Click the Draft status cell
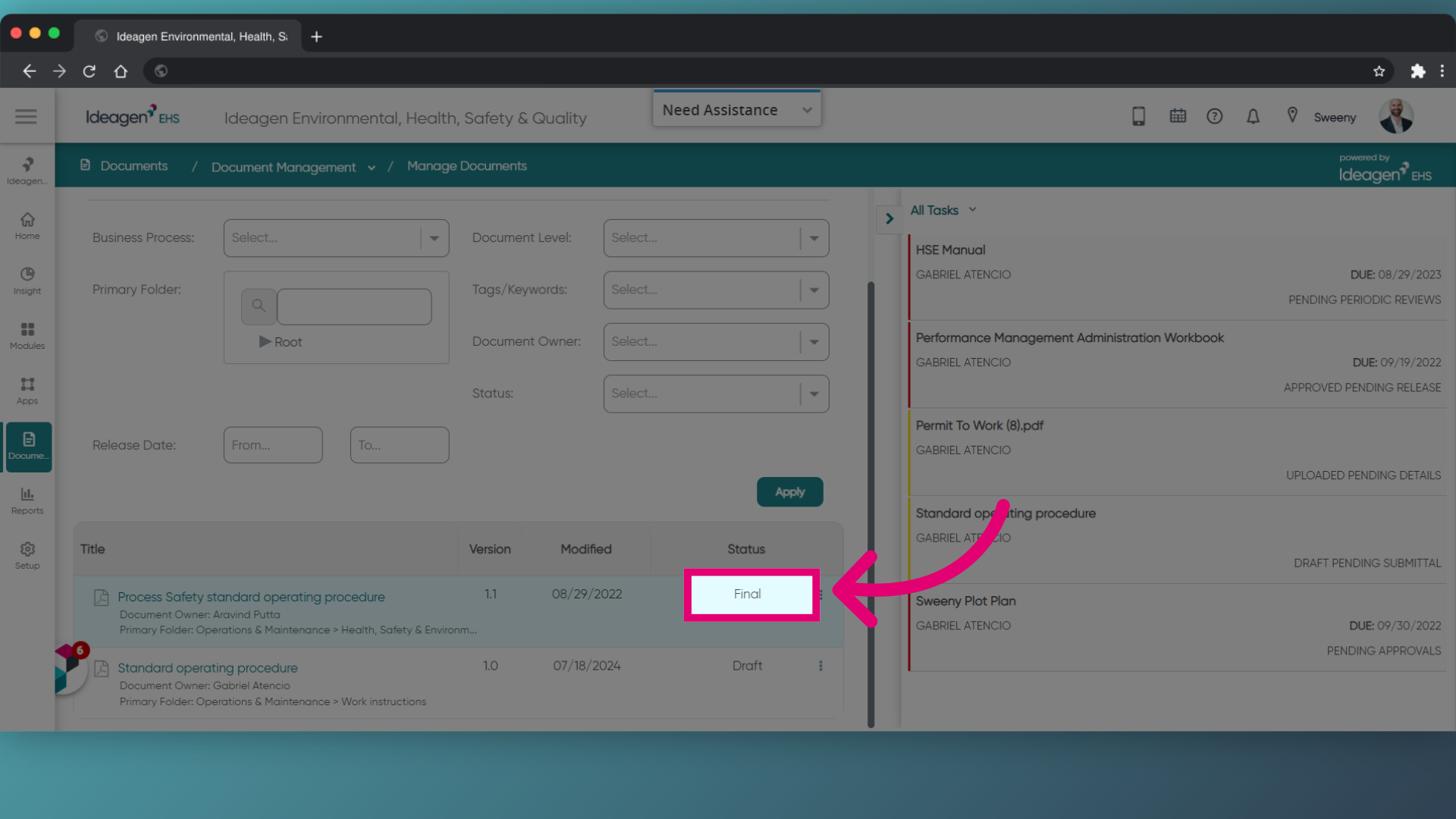The image size is (1456, 819). click(747, 666)
